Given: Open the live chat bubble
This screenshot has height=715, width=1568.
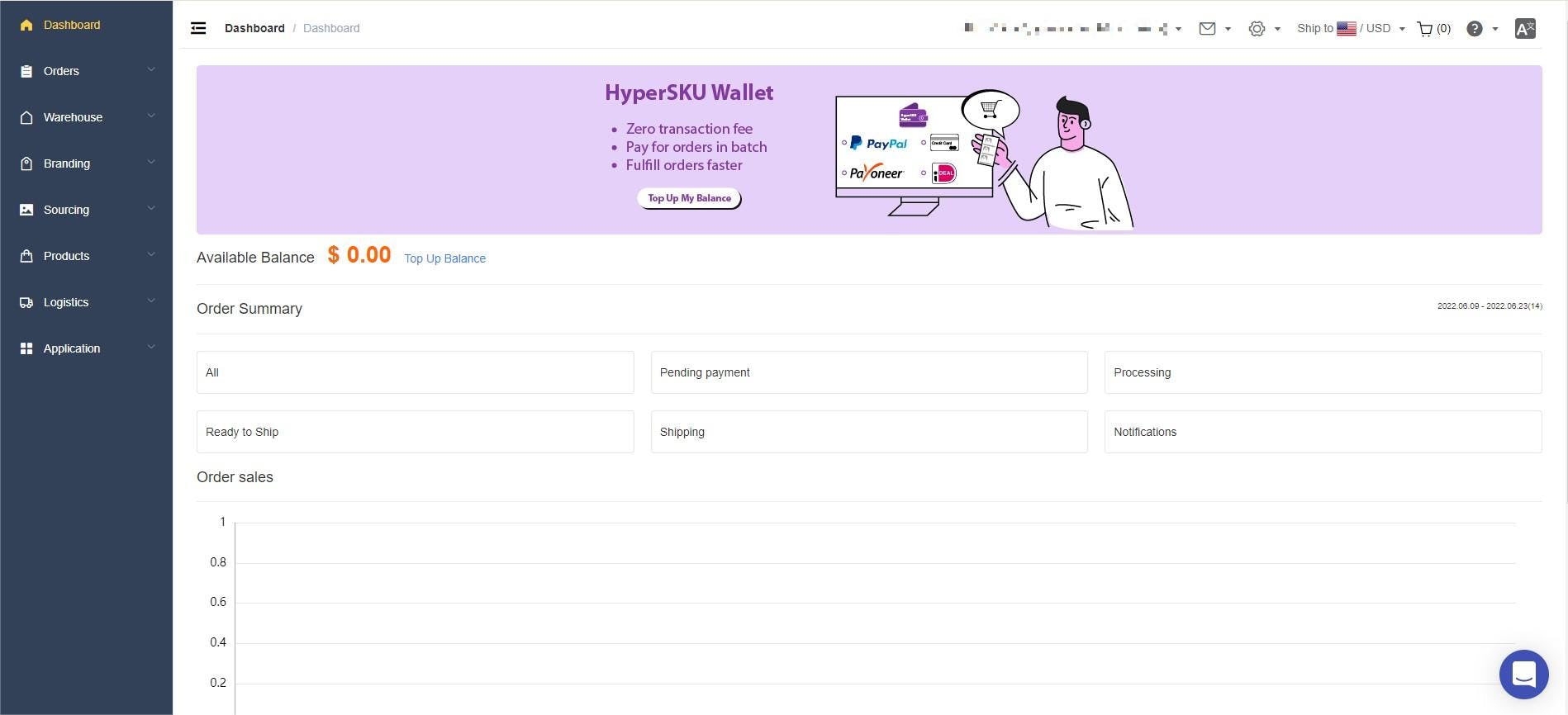Looking at the screenshot, I should pyautogui.click(x=1524, y=675).
